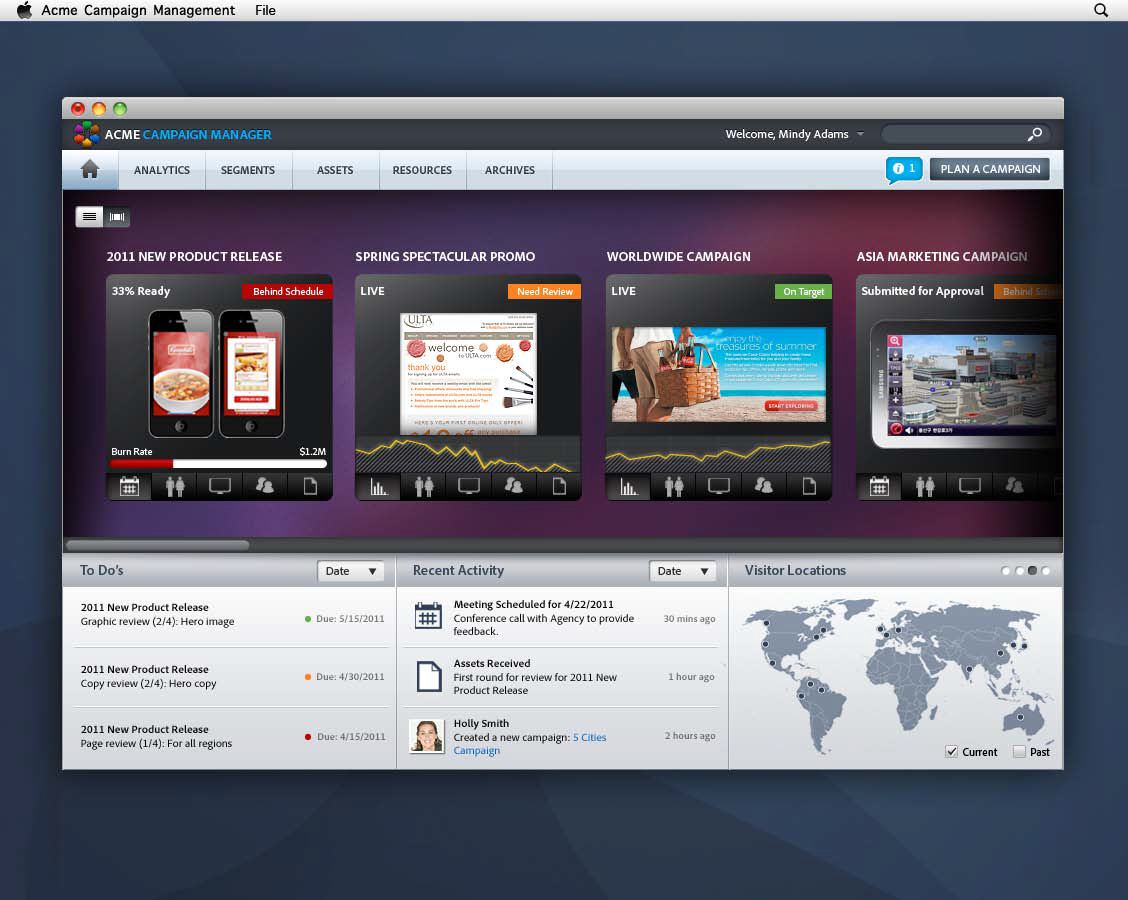This screenshot has height=900, width=1128.
Task: Open analytics chart icon on Worldwide Campaign
Action: pos(629,487)
